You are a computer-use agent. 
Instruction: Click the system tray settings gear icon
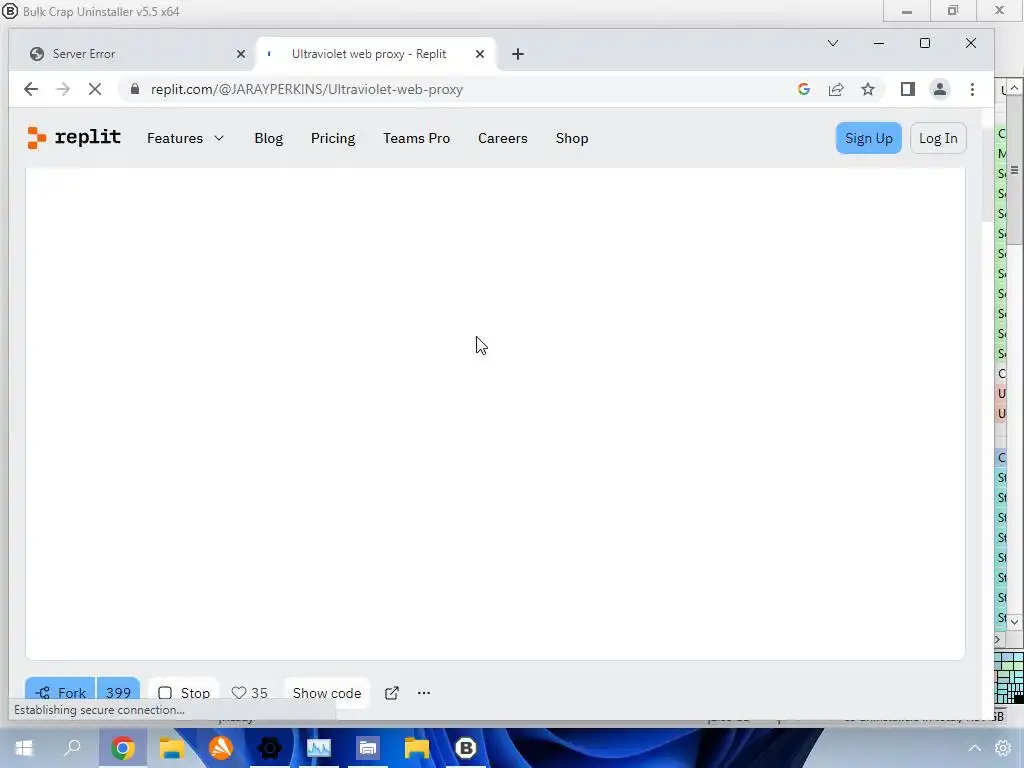click(x=1003, y=748)
